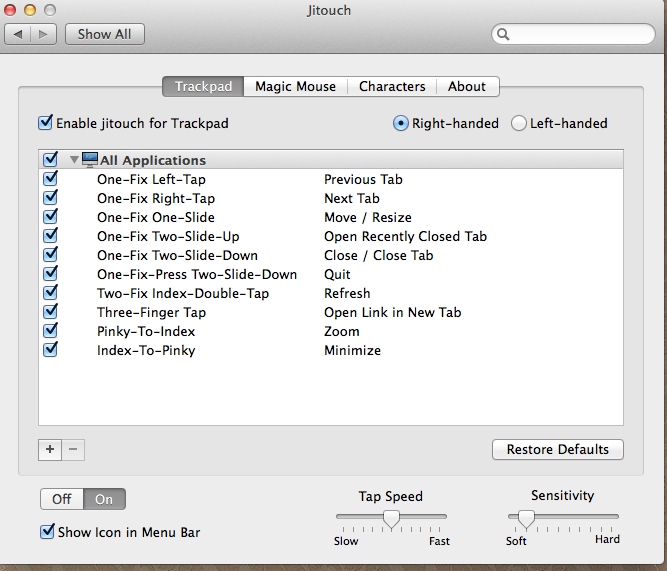Uncheck Show Icon in Menu Bar
Screen dimensions: 667x571
pos(47,531)
